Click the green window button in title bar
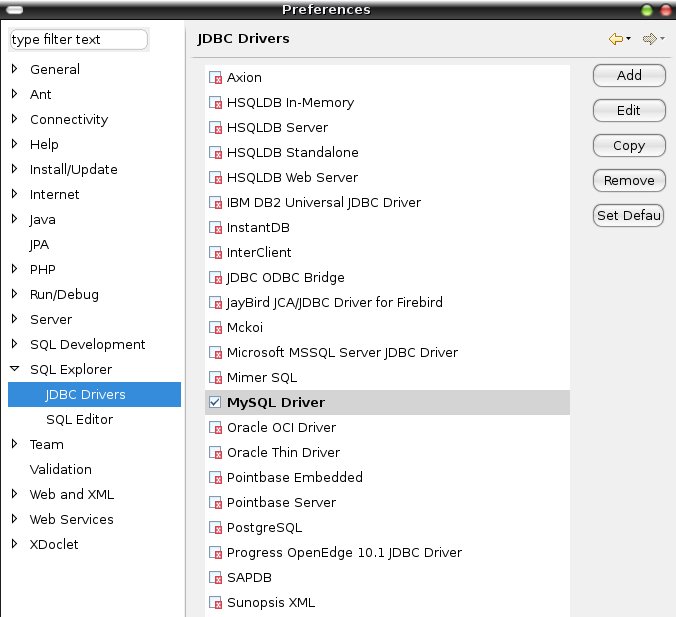The image size is (676, 617). (x=647, y=10)
